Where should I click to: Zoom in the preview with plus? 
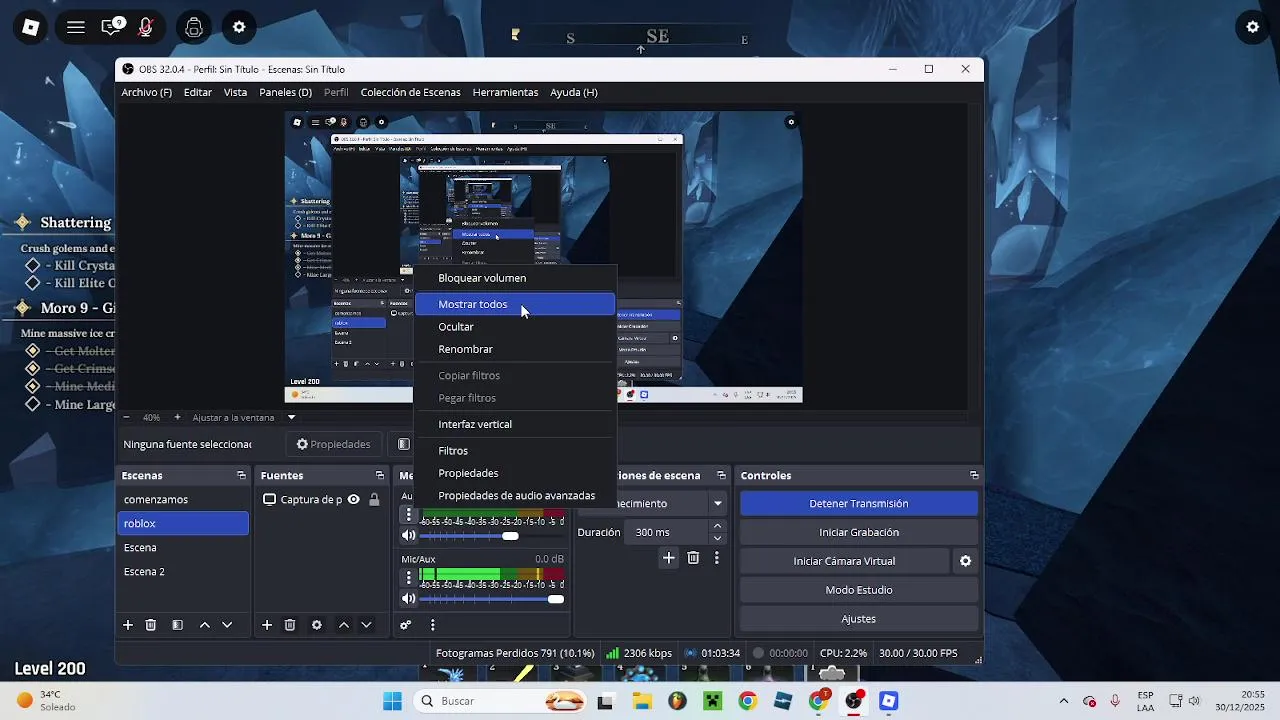177,417
